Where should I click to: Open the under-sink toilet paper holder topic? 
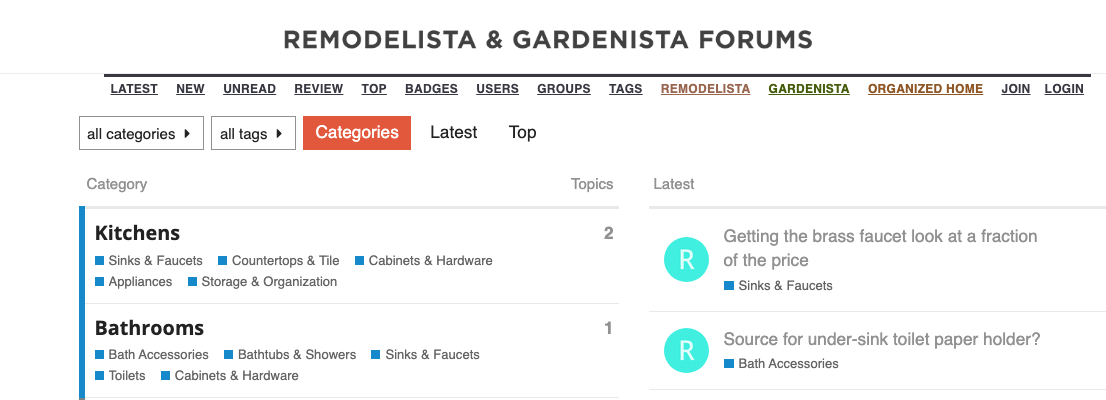[882, 339]
